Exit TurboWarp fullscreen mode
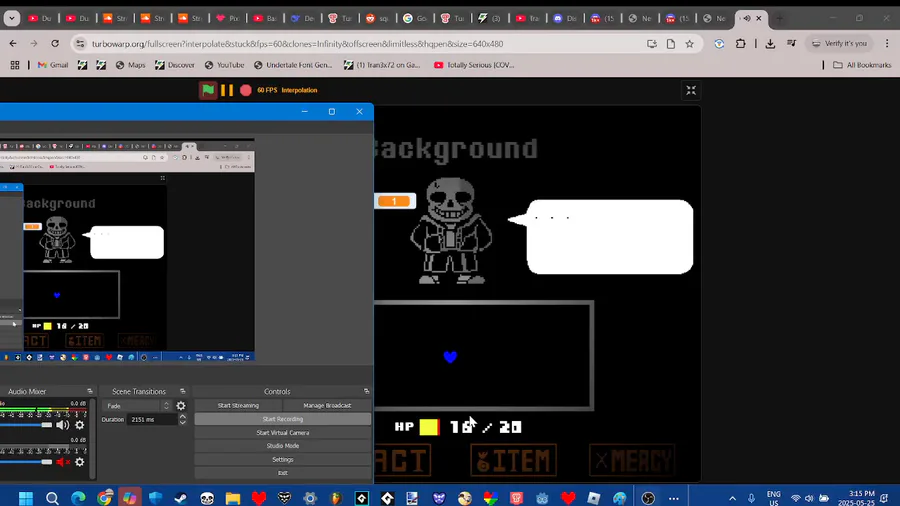Screen dimensions: 900x506 tap(691, 90)
